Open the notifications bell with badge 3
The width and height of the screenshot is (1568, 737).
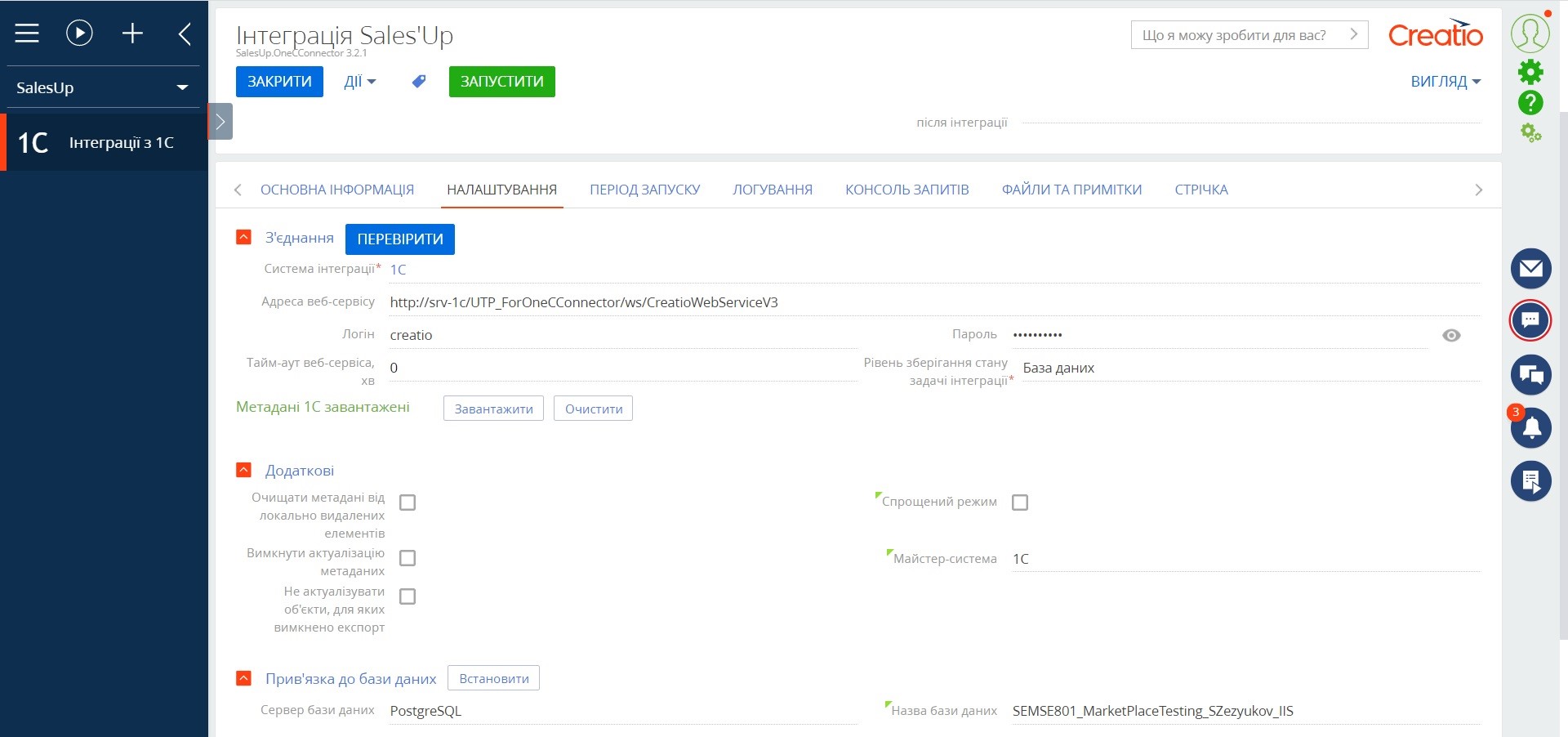1531,428
